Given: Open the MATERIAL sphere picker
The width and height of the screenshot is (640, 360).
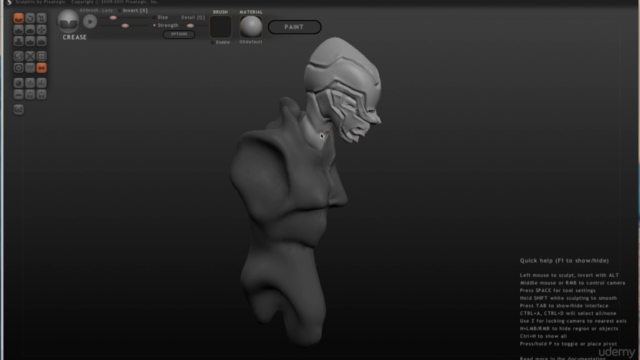Looking at the screenshot, I should point(251,27).
